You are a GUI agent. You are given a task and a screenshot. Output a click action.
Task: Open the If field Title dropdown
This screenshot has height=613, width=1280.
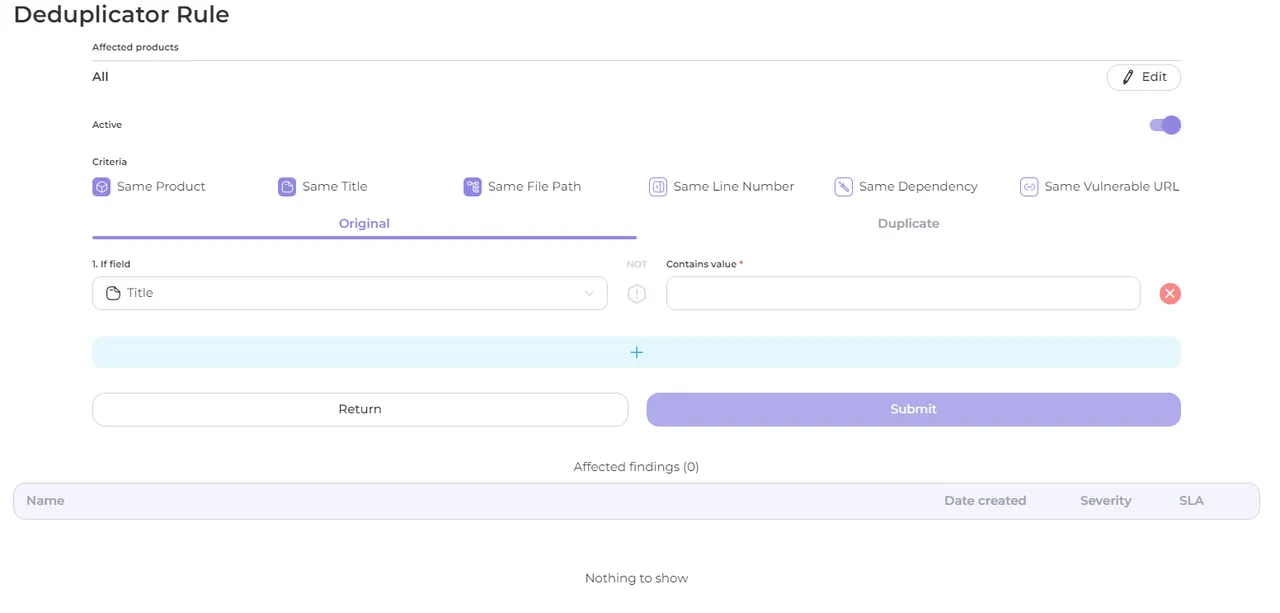pyautogui.click(x=349, y=293)
